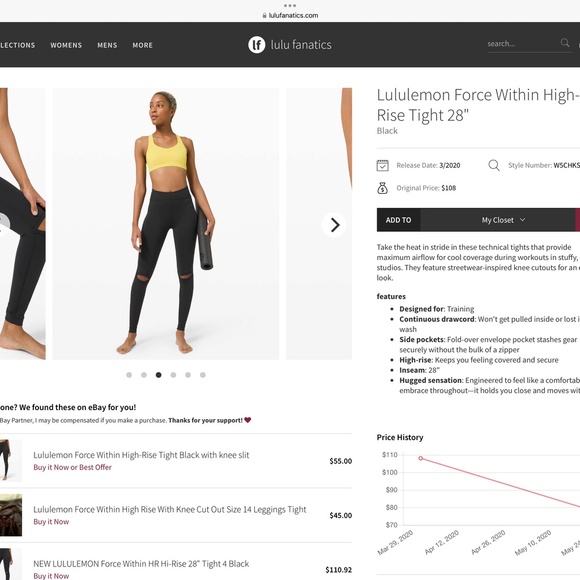This screenshot has width=580, height=580.
Task: Click the browser three-dot menu at top
Action: [x=290, y=6]
